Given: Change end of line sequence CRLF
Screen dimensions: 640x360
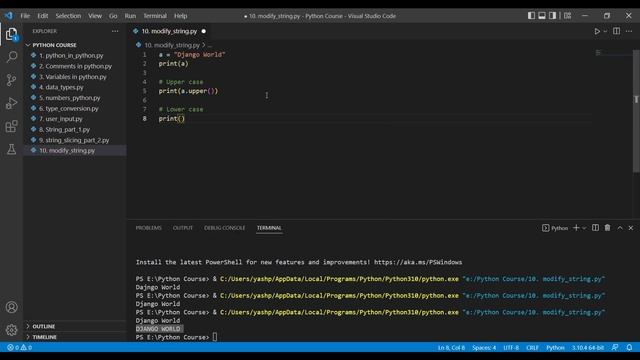Looking at the screenshot, I should (x=532, y=347).
